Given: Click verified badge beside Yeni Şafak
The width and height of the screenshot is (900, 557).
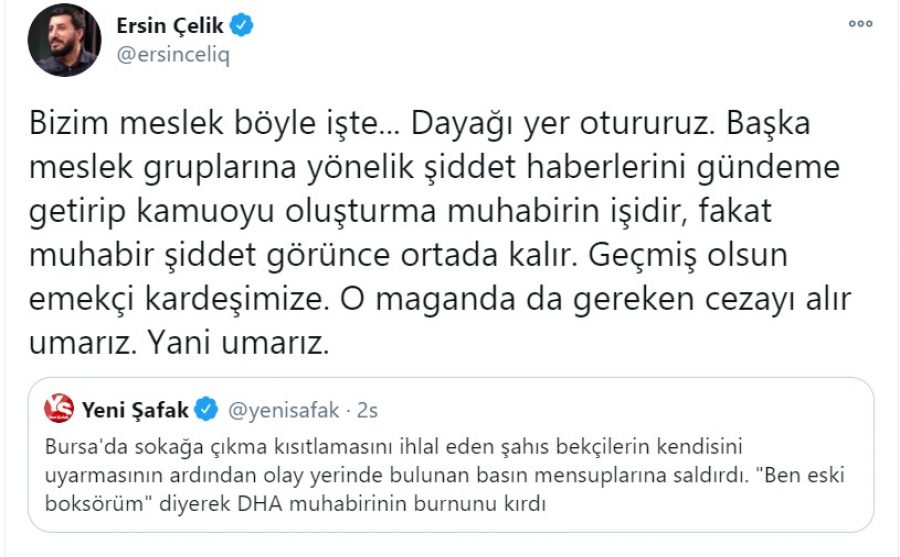Looking at the screenshot, I should [x=207, y=408].
